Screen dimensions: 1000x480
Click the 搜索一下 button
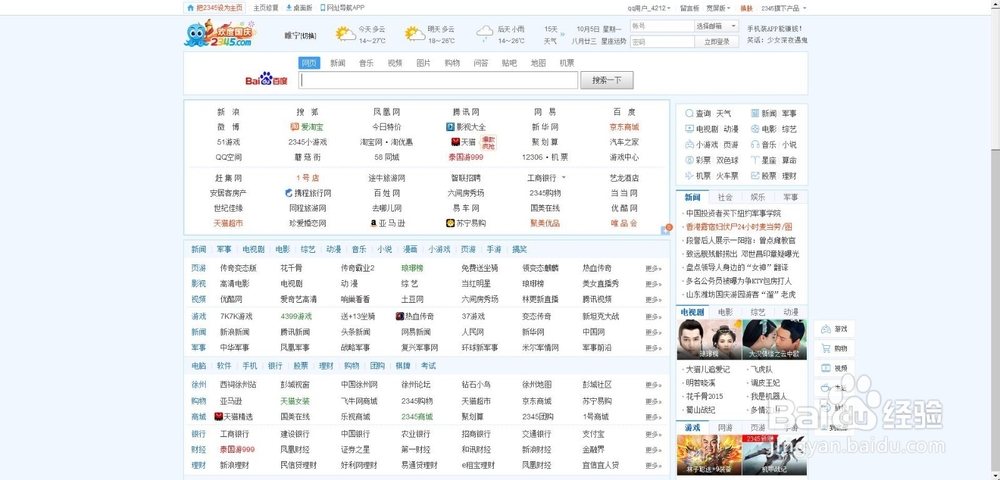(607, 80)
